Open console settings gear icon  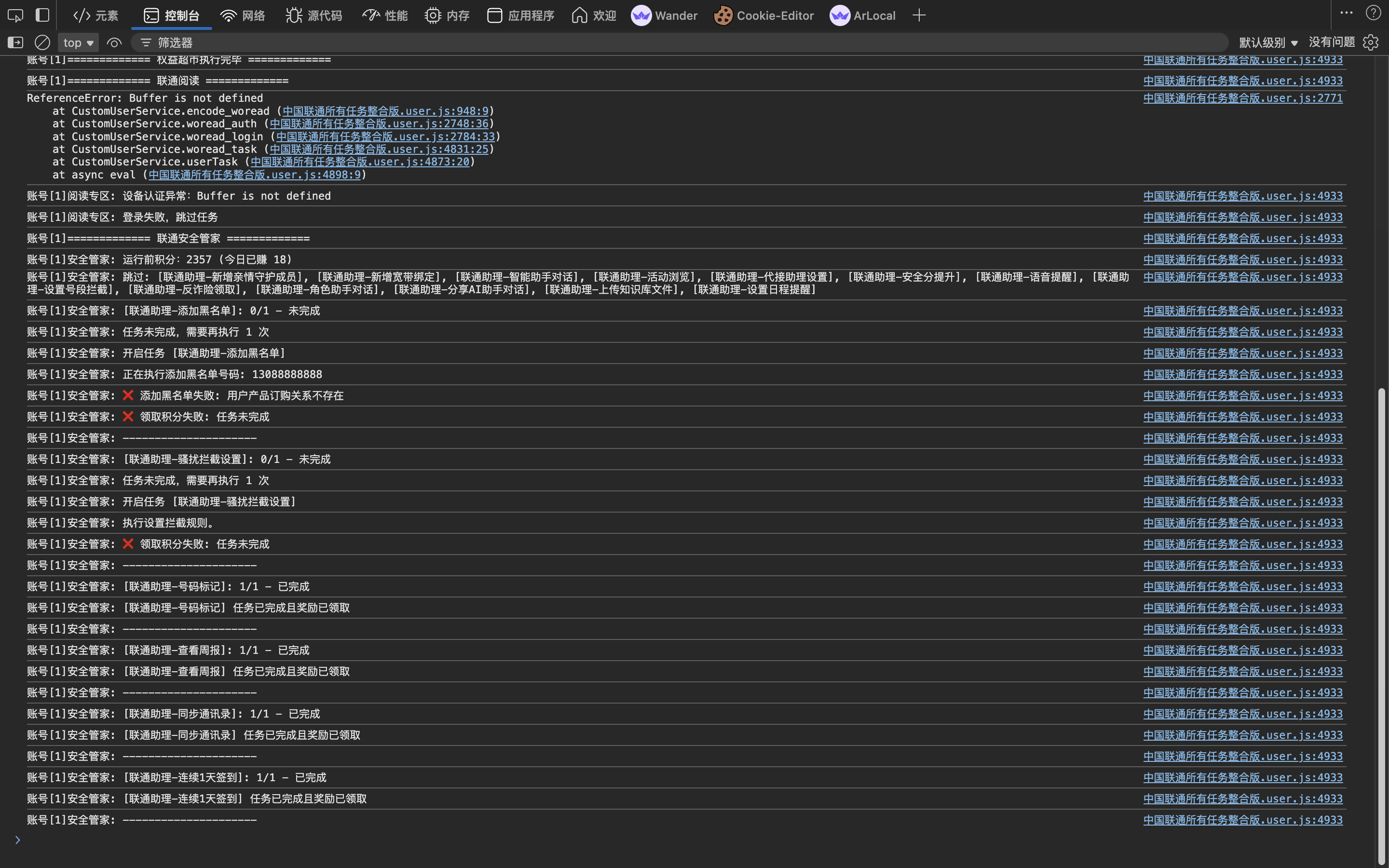[1371, 42]
